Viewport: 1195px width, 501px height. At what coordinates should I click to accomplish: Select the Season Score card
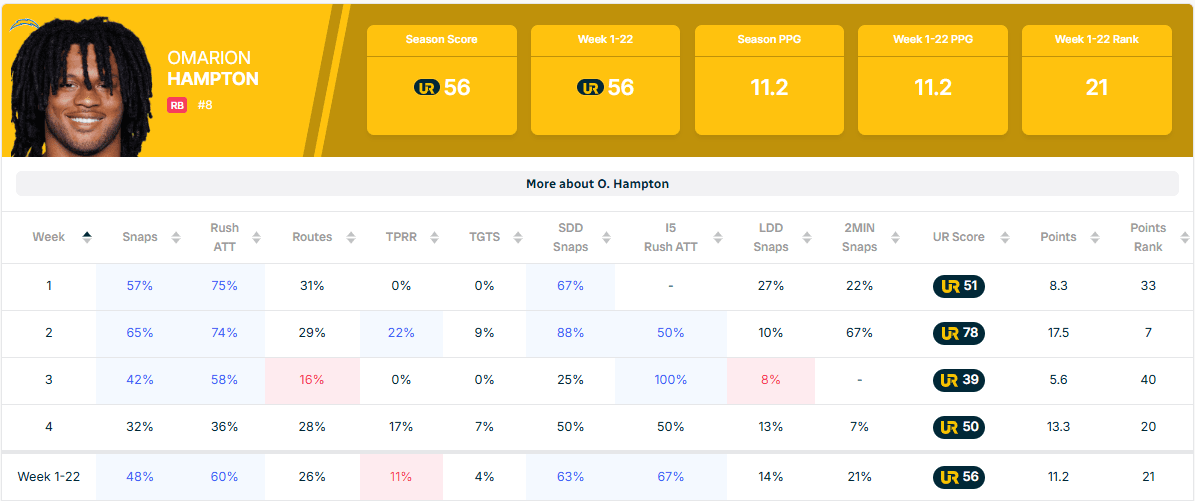[x=442, y=80]
